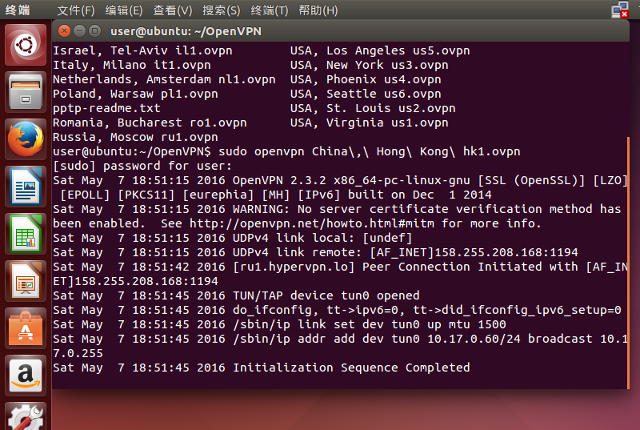The width and height of the screenshot is (640, 430).
Task: Click 'OpenVPN 2.3.2 x86_64-pc-linux-gnu' version text
Action: [351, 180]
